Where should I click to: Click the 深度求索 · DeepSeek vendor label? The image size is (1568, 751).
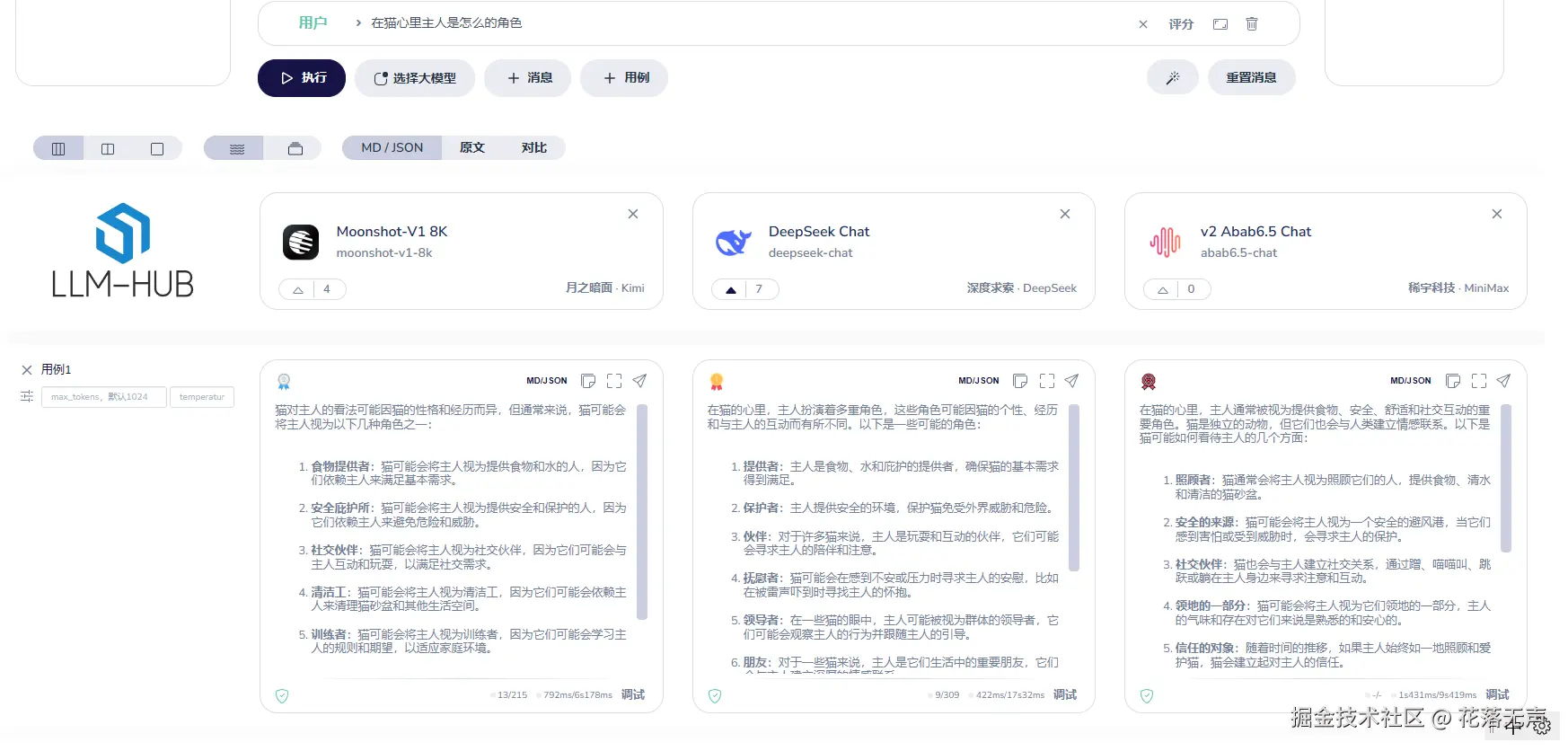pos(1022,288)
